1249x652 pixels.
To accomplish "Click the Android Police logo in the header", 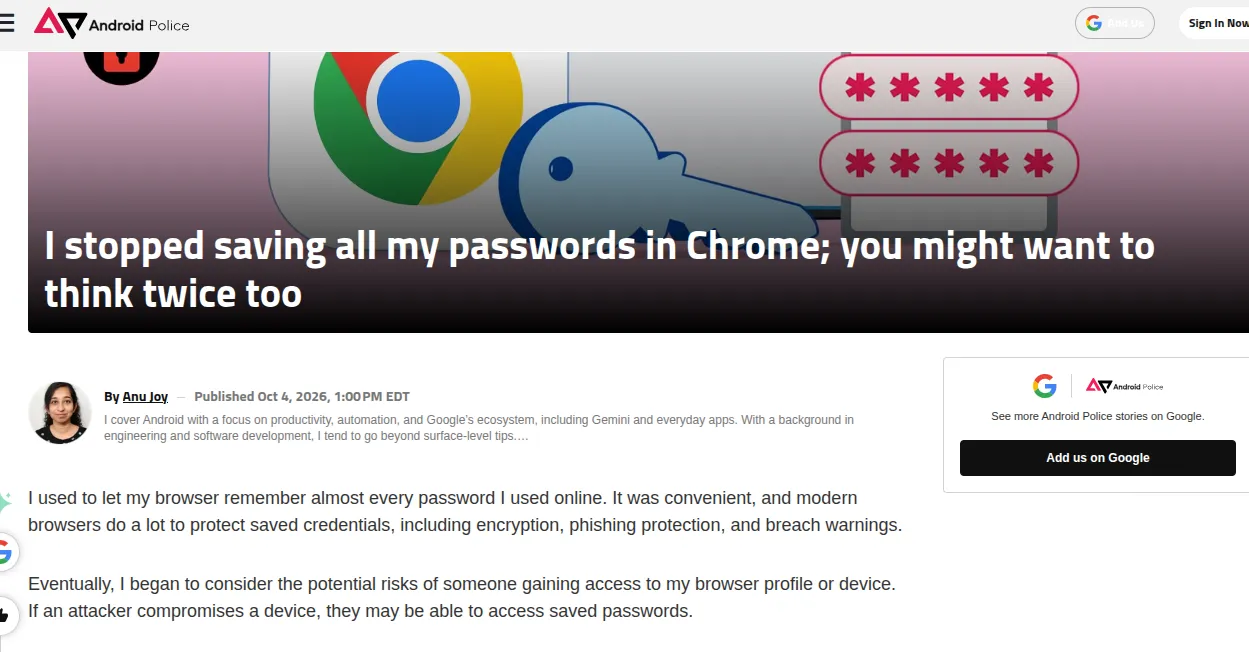I will [x=111, y=23].
